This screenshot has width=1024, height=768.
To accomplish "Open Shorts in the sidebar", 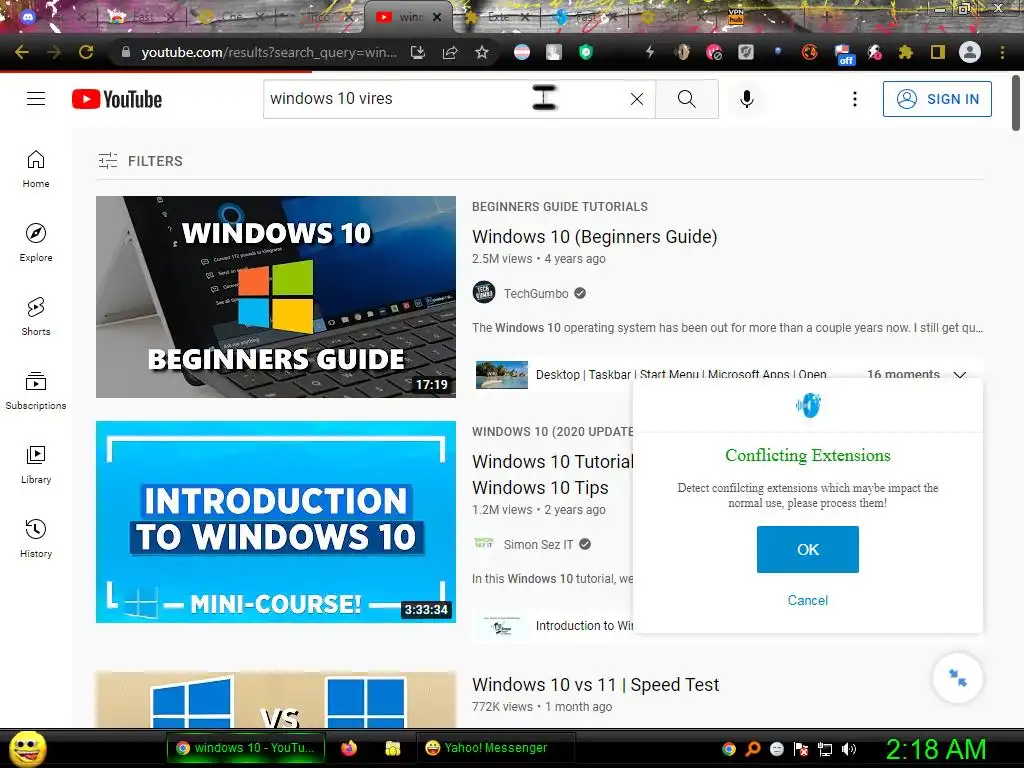I will pos(36,317).
